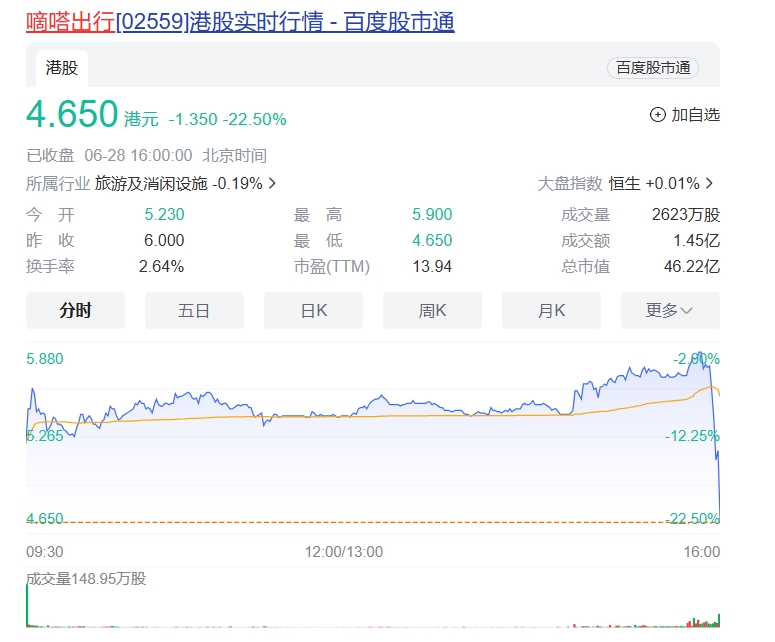775x642 pixels.
Task: Click the timestamp 06-28 16:00:00
Action: [x=138, y=156]
